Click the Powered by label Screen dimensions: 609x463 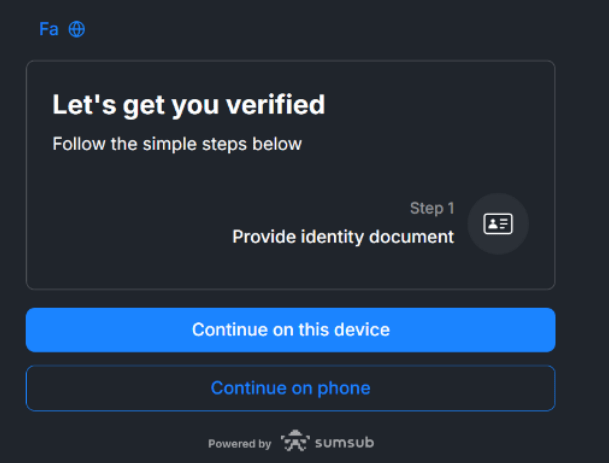239,443
